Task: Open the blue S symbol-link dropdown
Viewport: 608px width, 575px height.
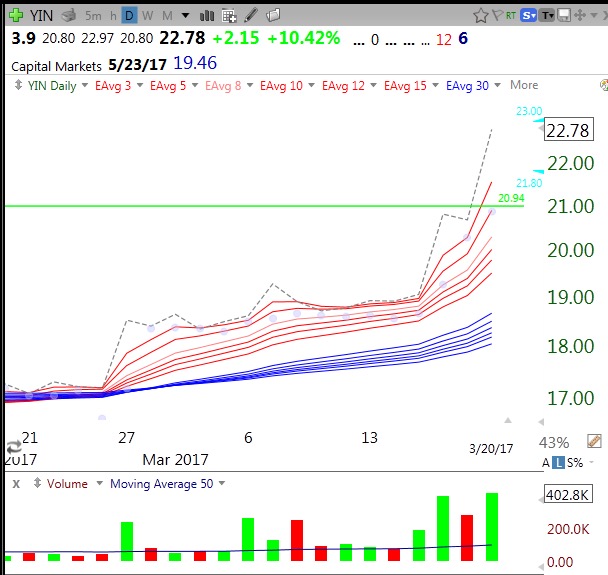Action: [528, 16]
